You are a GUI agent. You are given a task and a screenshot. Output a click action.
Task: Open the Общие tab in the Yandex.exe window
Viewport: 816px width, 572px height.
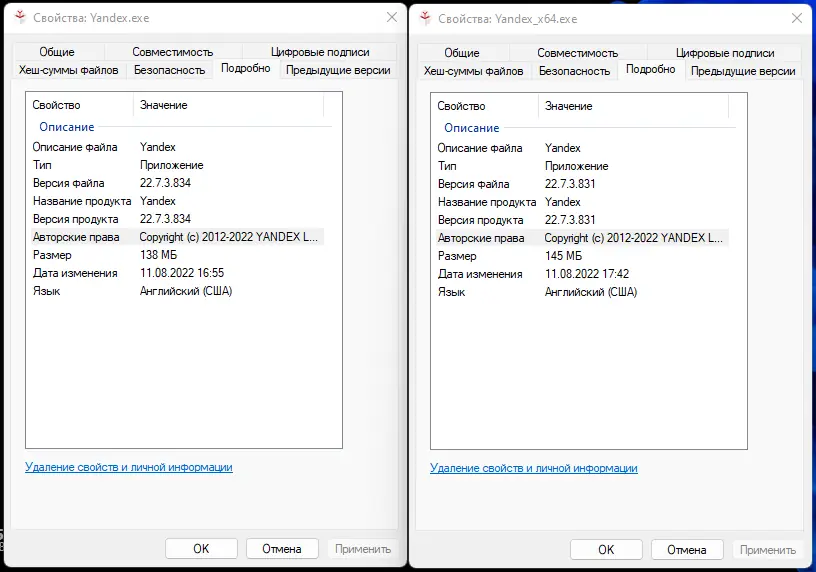coord(57,52)
